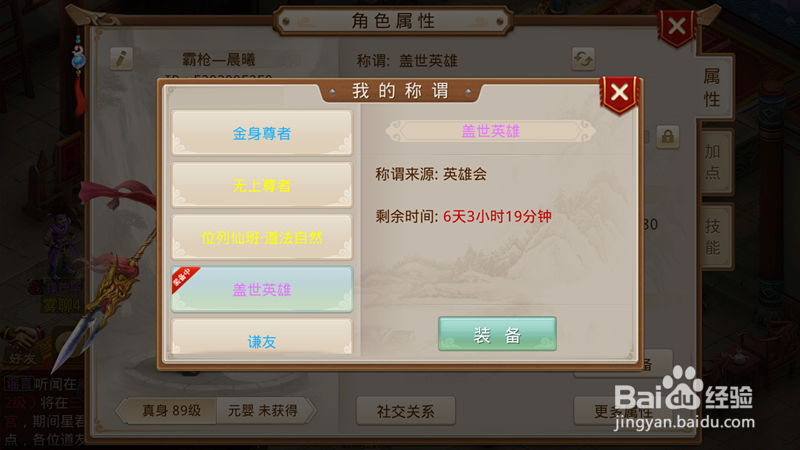This screenshot has height=450, width=800.
Task: Select the 谦友 title
Action: tap(262, 337)
